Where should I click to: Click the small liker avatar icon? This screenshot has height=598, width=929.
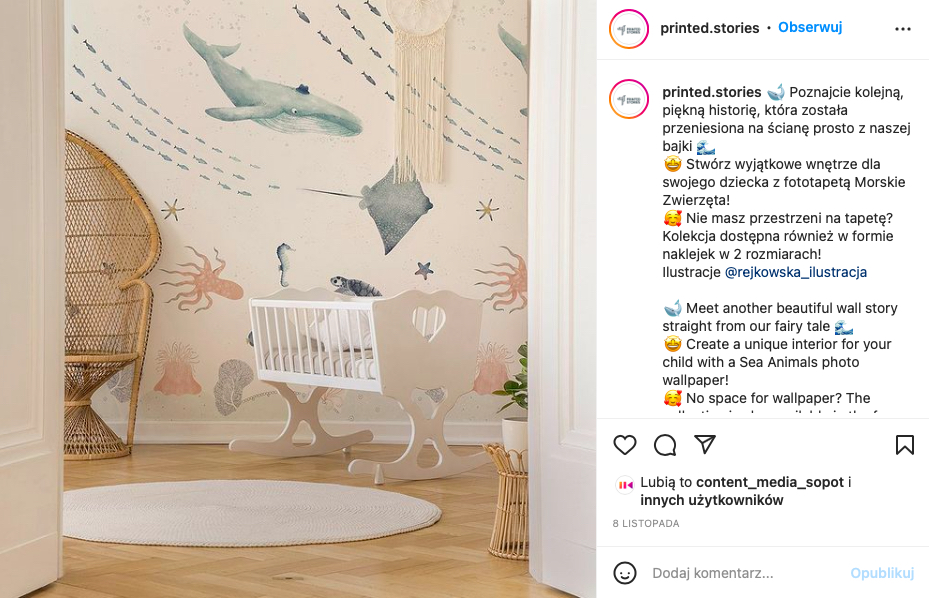point(625,485)
